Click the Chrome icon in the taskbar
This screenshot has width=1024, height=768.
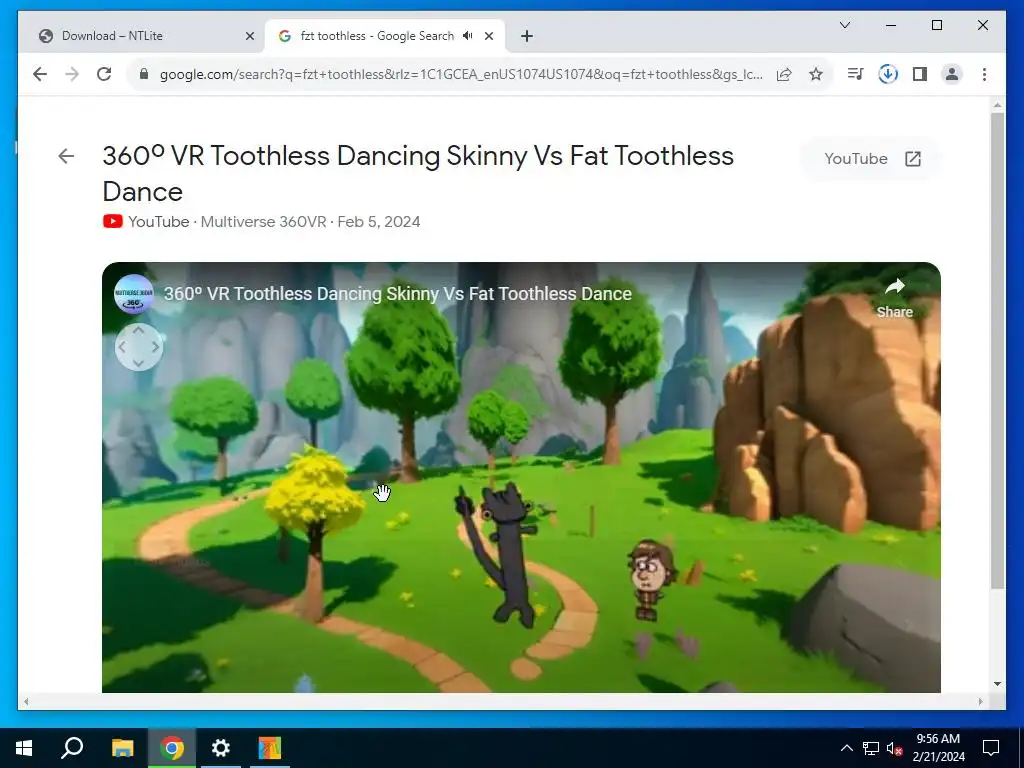(x=172, y=748)
